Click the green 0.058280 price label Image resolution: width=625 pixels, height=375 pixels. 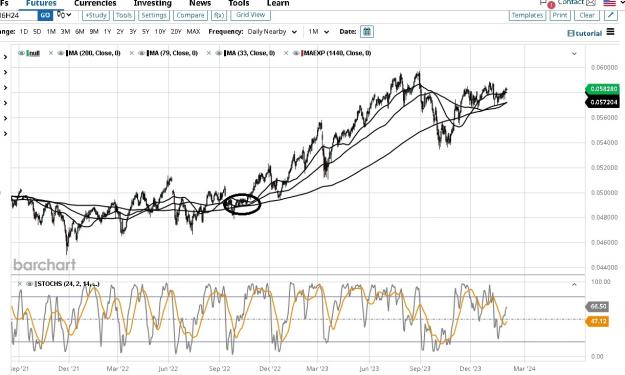(x=603, y=89)
